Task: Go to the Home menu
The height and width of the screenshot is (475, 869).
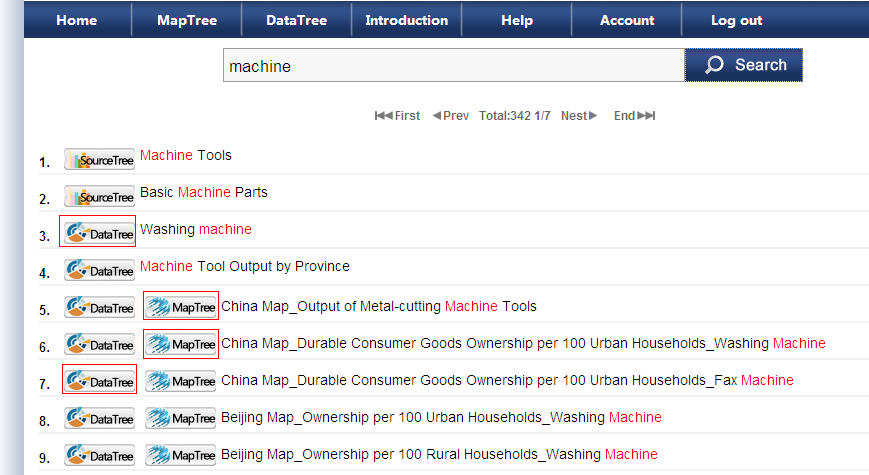Action: coord(77,21)
